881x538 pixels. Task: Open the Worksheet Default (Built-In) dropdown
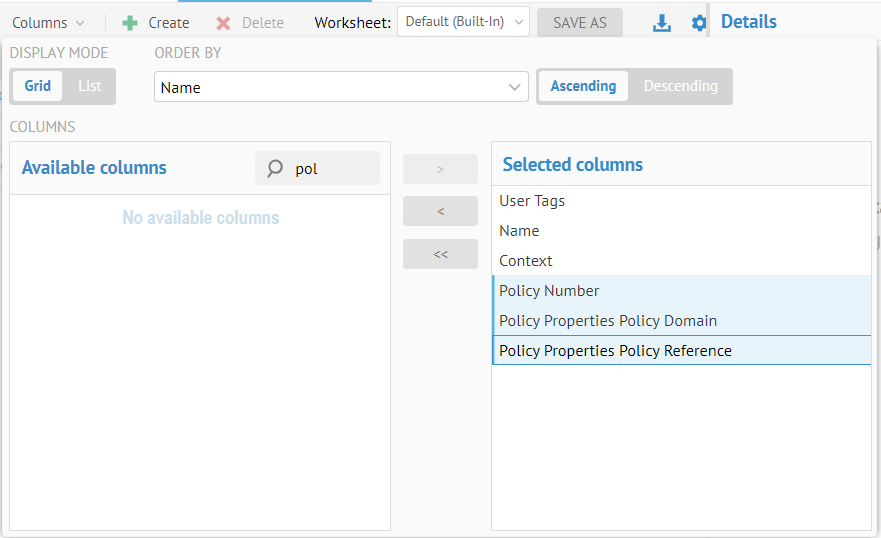point(463,22)
